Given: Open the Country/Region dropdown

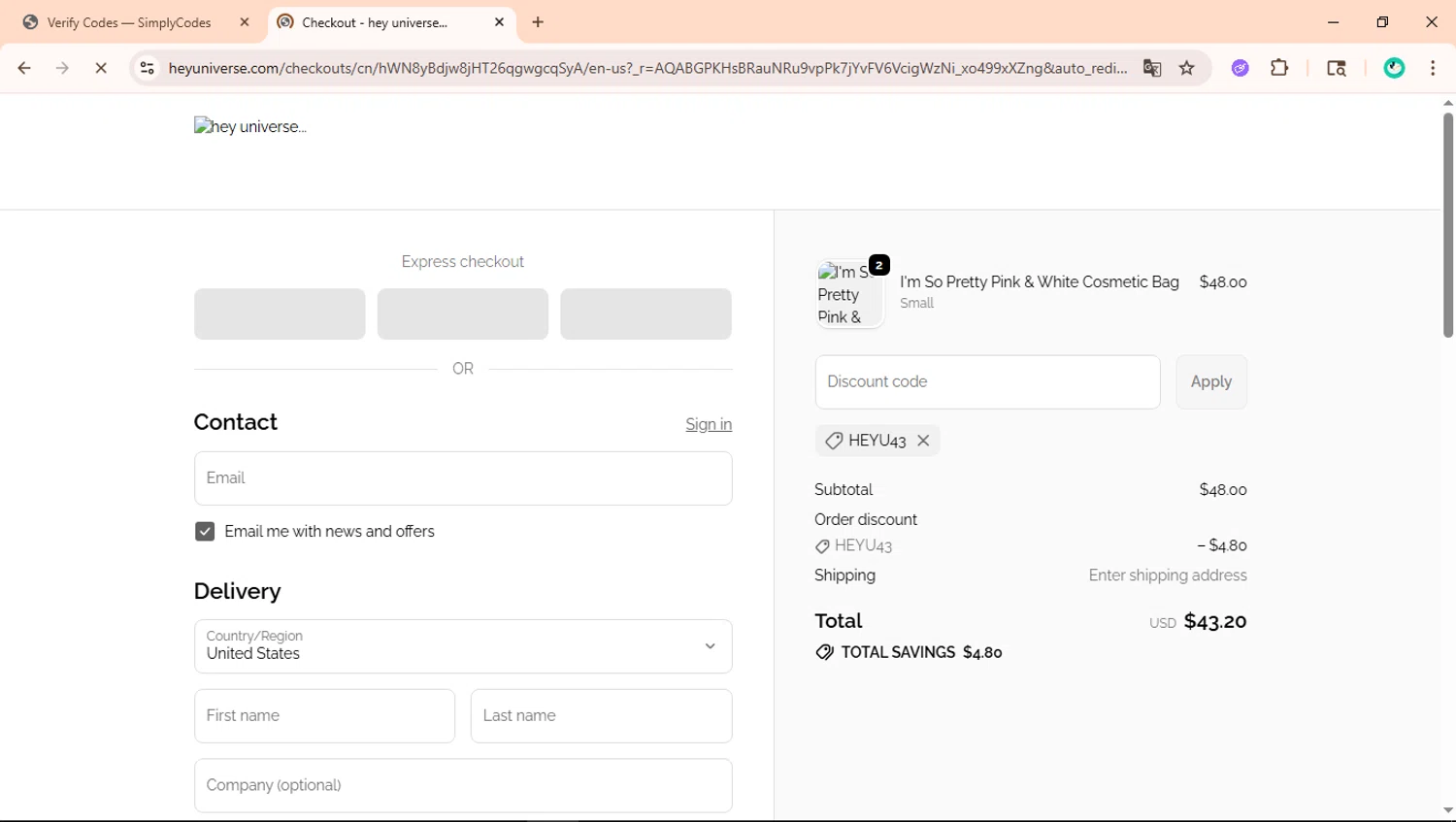Looking at the screenshot, I should pos(463,646).
